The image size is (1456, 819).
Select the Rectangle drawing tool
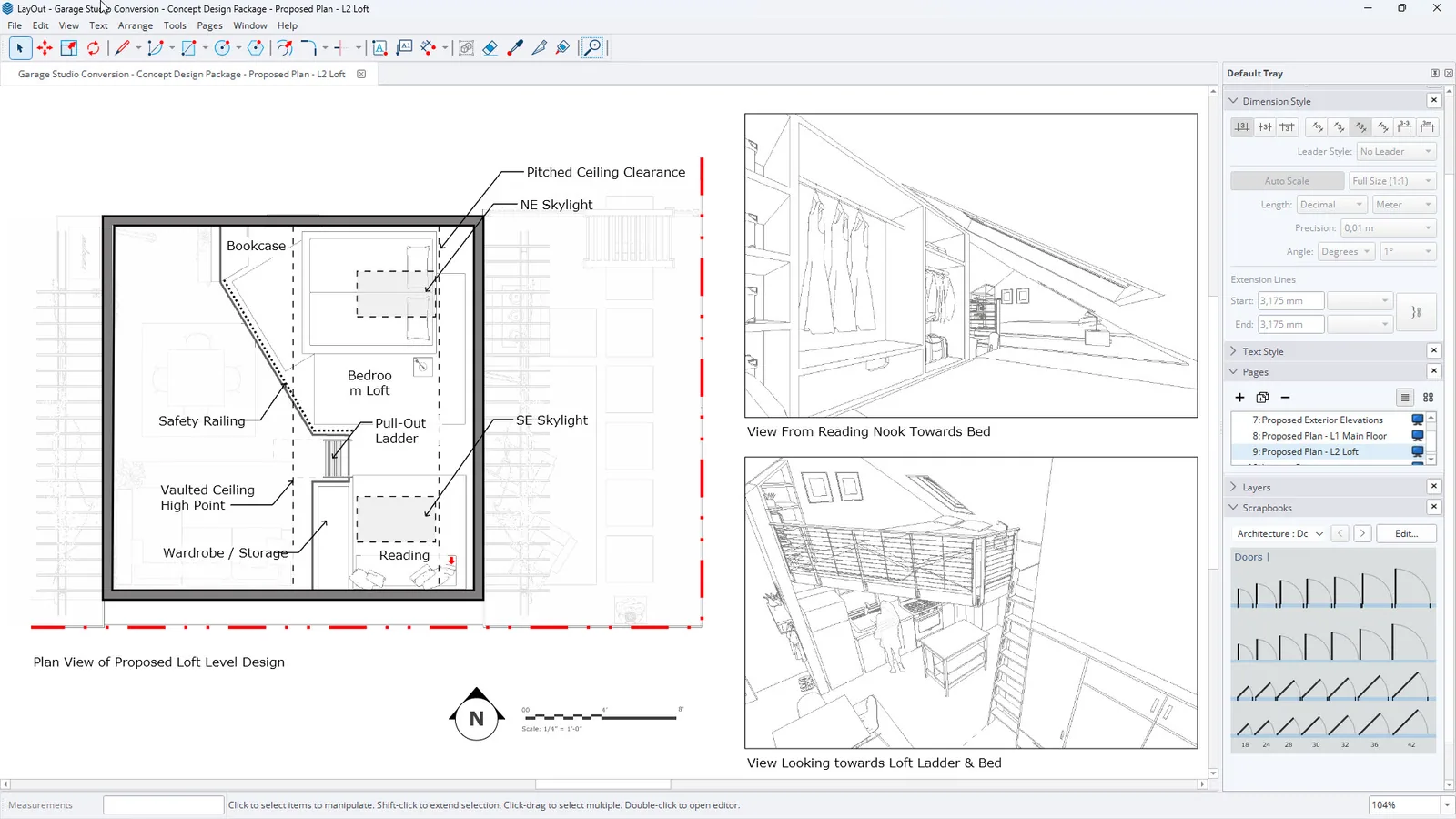(x=188, y=48)
